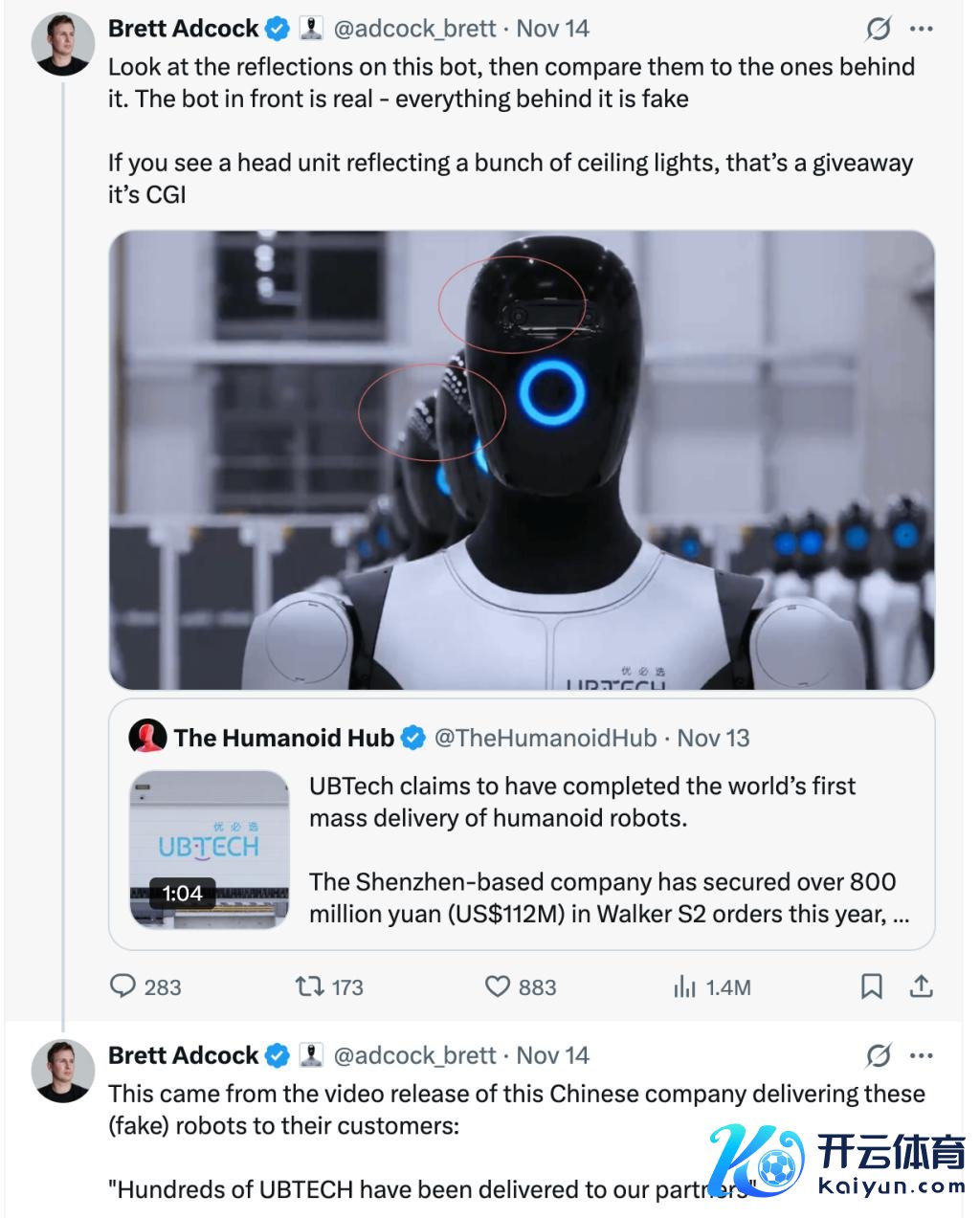
Task: Click the Grok icon on second tweet
Action: [x=878, y=1055]
